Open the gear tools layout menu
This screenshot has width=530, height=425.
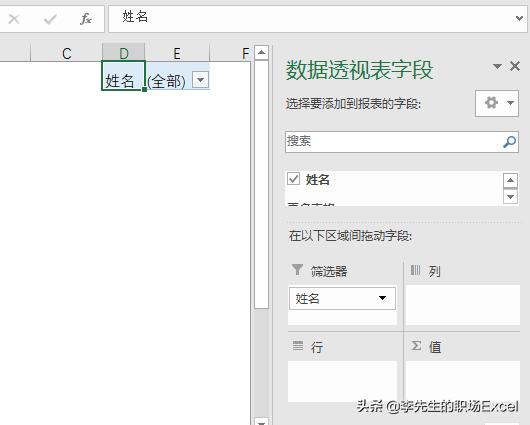[x=497, y=103]
